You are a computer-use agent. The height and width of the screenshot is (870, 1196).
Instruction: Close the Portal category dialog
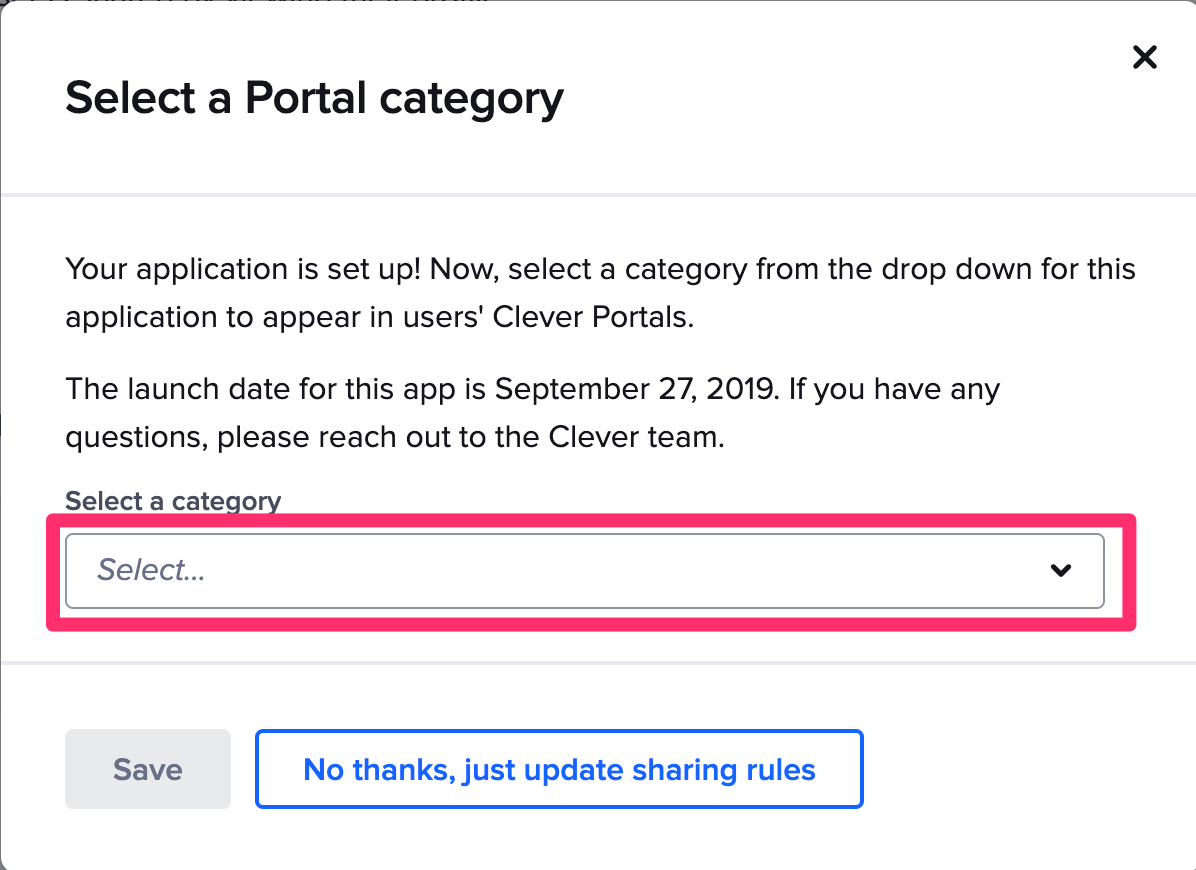tap(1144, 57)
